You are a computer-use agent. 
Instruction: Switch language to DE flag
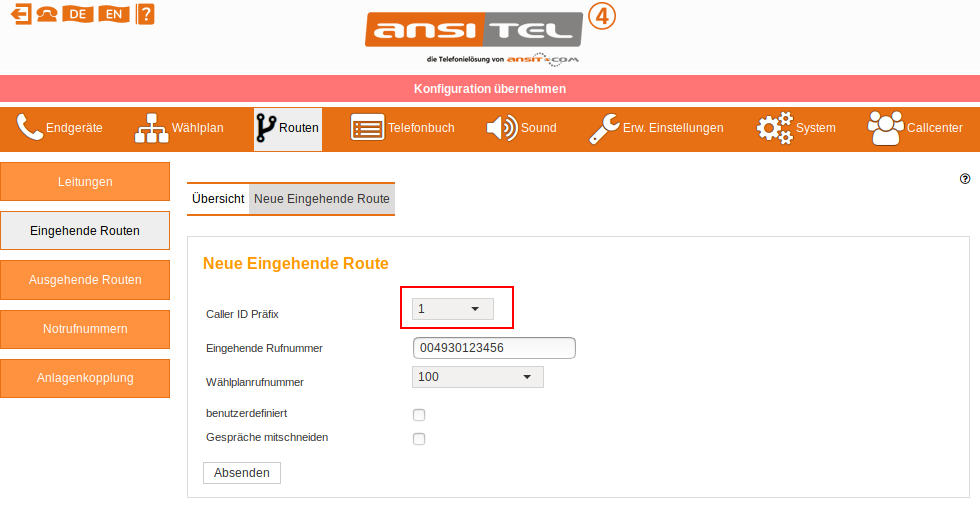point(78,14)
